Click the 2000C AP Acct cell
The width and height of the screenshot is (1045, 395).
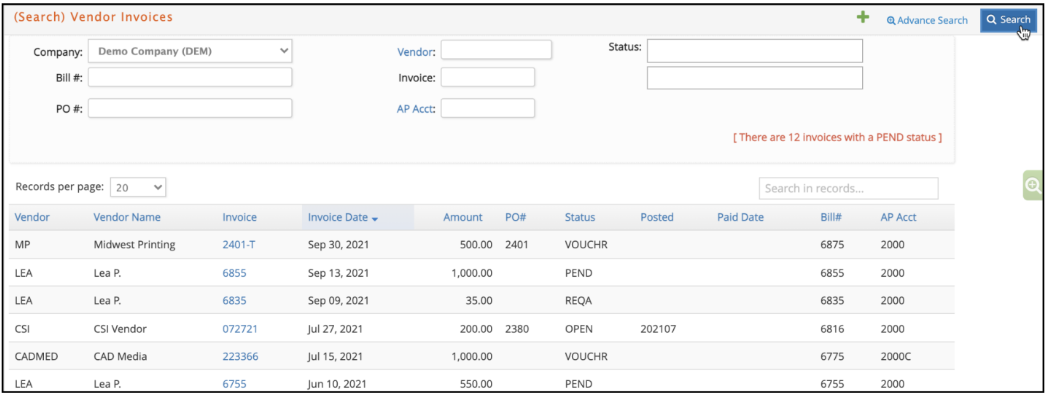(x=895, y=356)
